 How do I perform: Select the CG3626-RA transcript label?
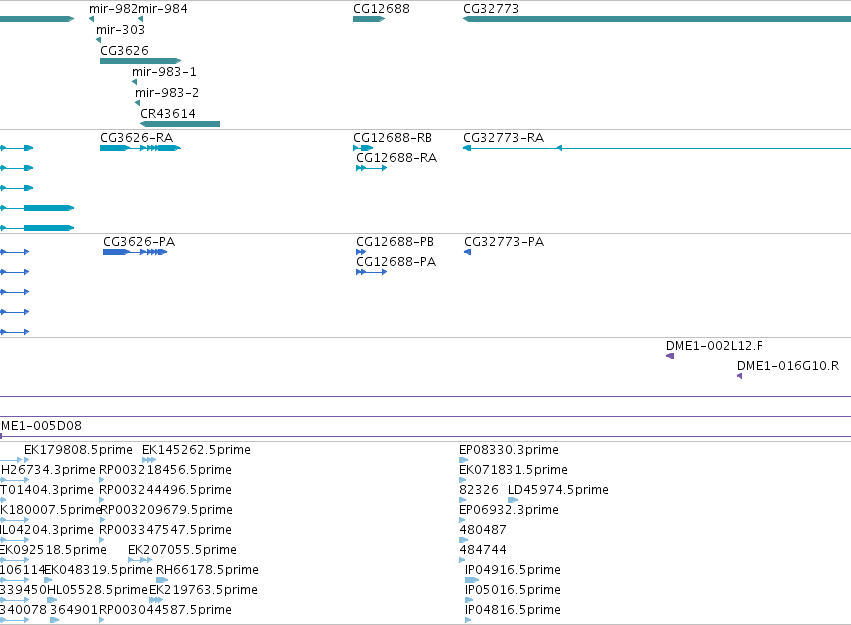137,138
